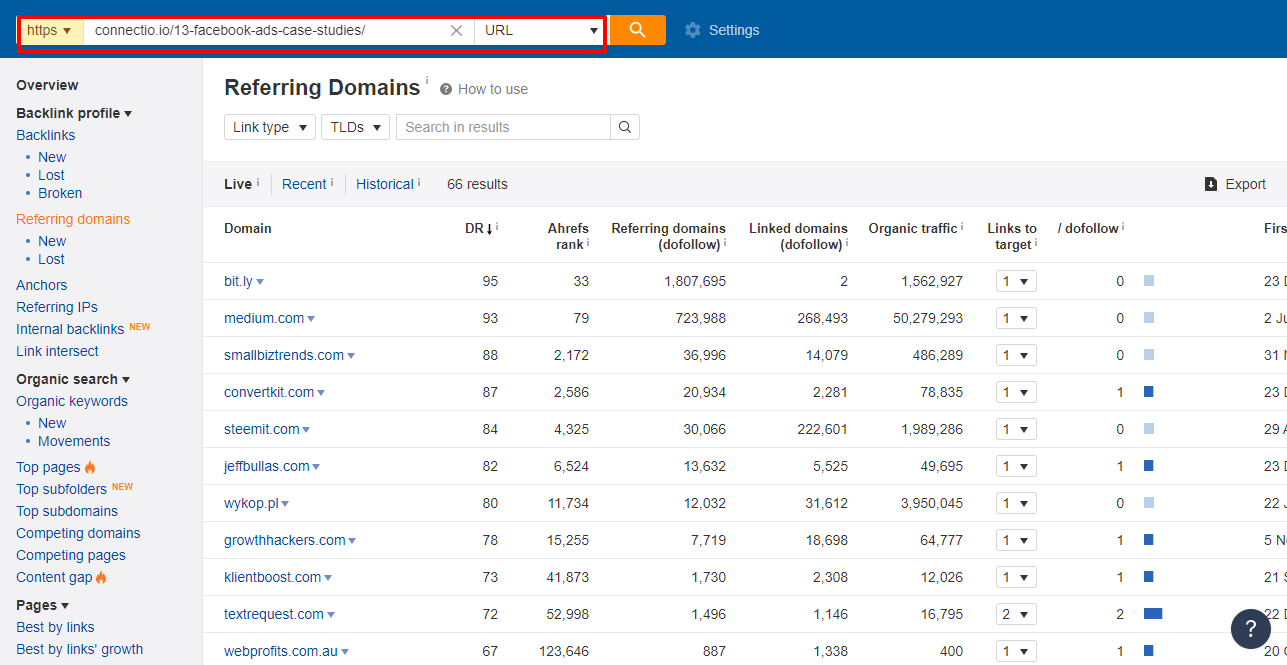Click the info icon next to Historical
This screenshot has height=665, width=1287.
tap(419, 182)
